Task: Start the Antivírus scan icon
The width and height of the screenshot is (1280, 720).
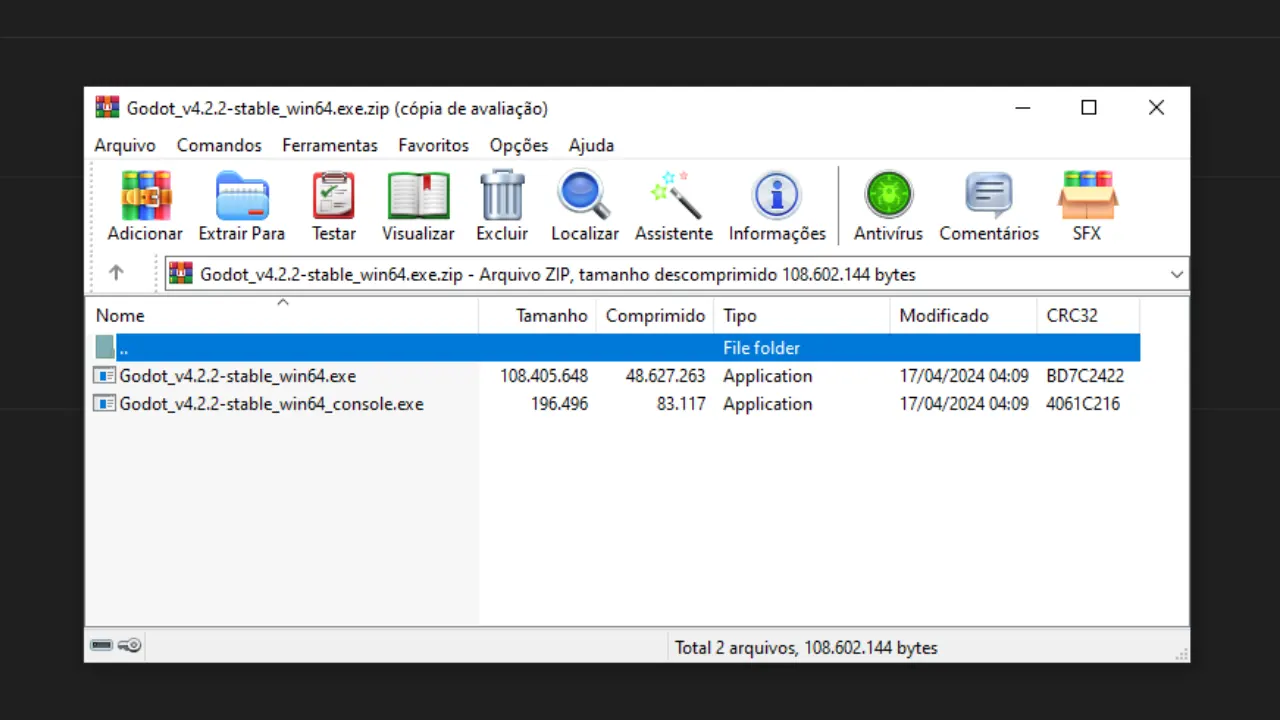Action: [888, 195]
